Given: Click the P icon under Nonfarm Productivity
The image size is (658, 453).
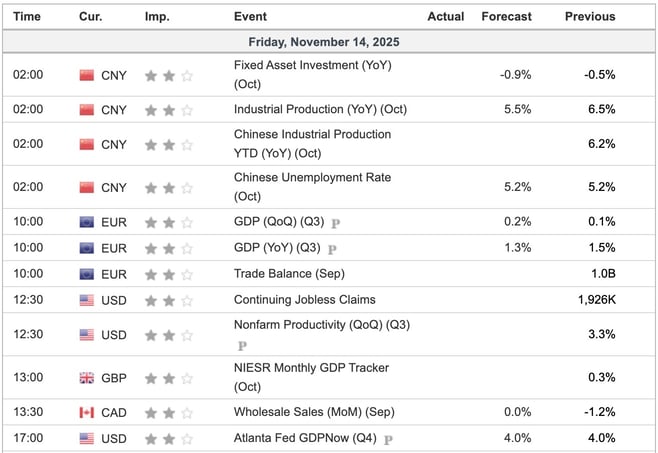Looking at the screenshot, I should click(242, 345).
